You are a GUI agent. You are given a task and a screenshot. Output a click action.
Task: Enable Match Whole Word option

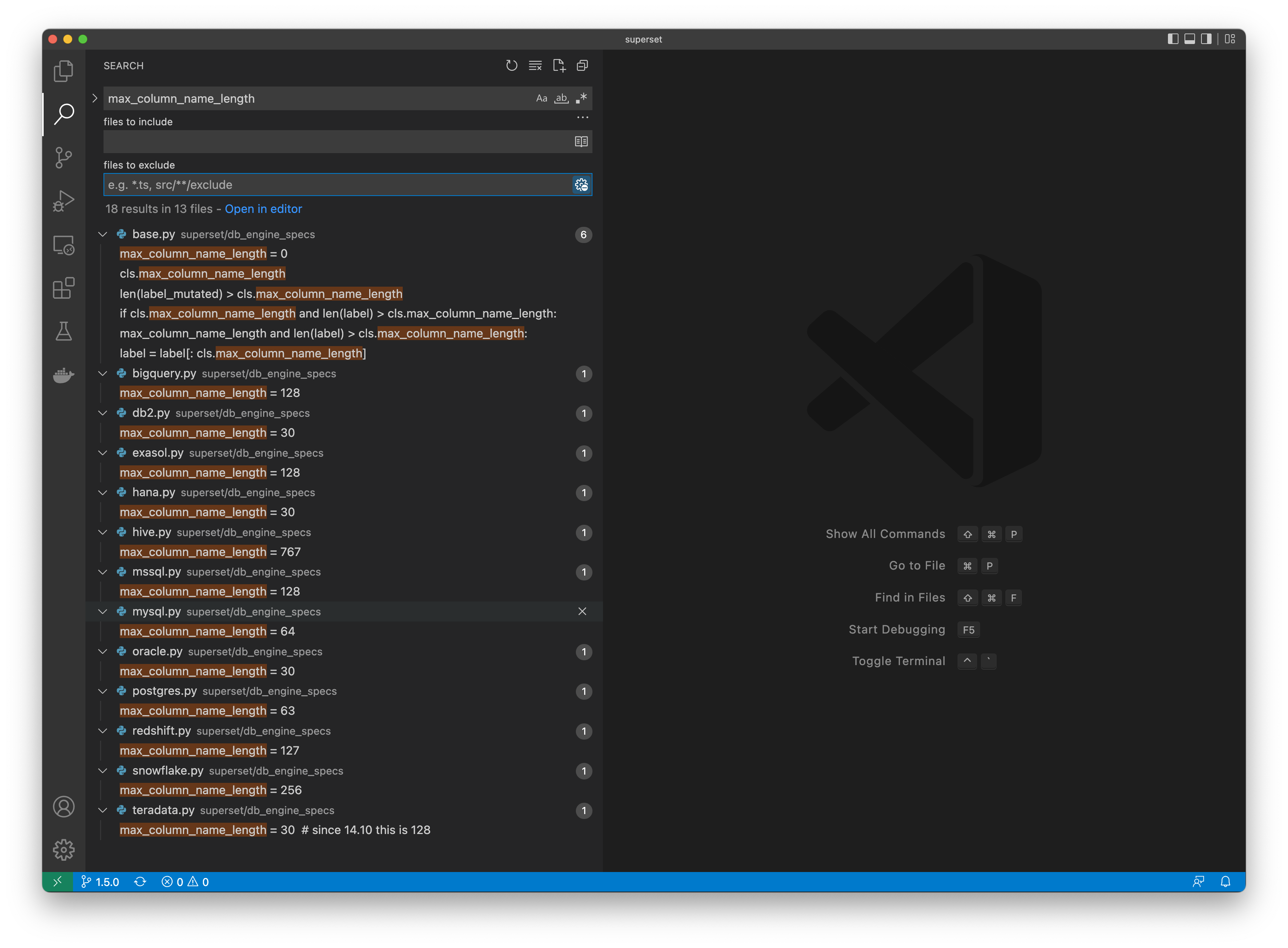pos(561,98)
